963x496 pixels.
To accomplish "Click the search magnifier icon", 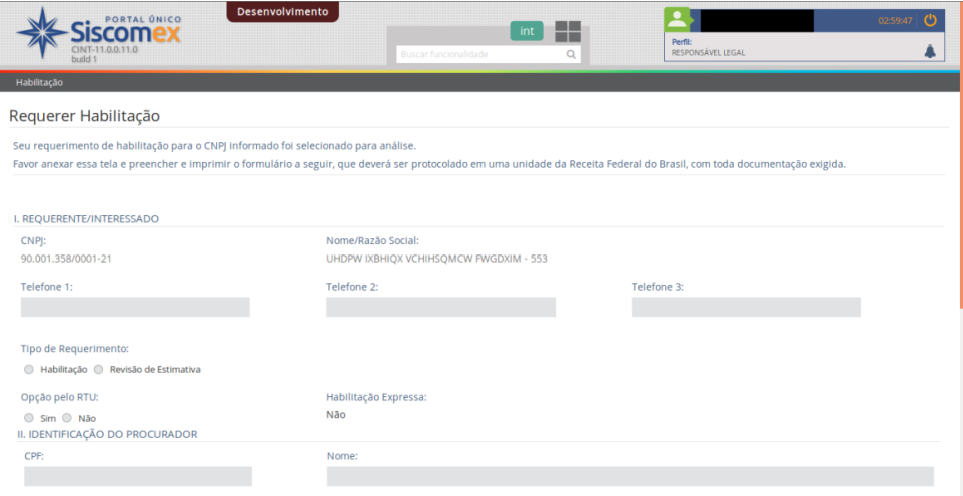I will [x=571, y=54].
